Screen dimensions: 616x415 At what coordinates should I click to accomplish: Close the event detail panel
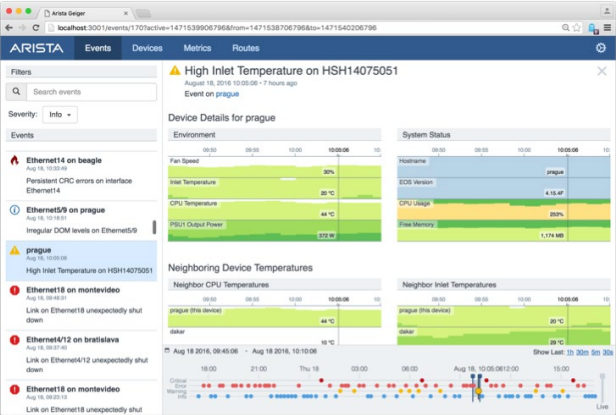(602, 71)
